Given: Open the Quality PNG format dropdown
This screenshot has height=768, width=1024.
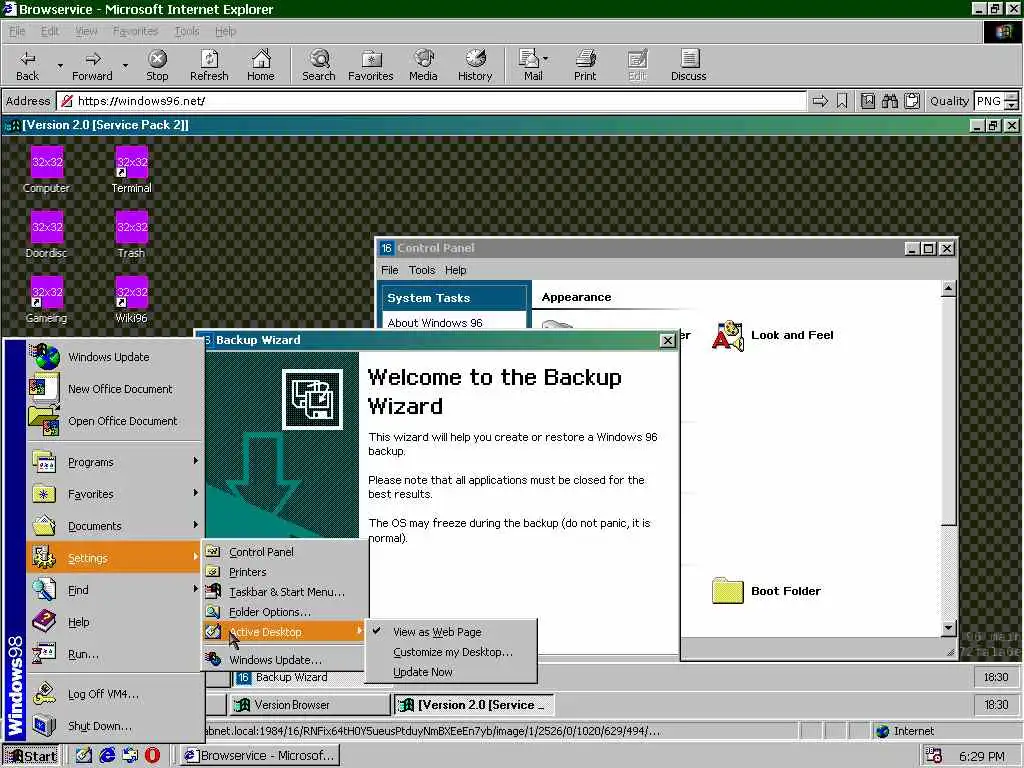Looking at the screenshot, I should 1011,101.
